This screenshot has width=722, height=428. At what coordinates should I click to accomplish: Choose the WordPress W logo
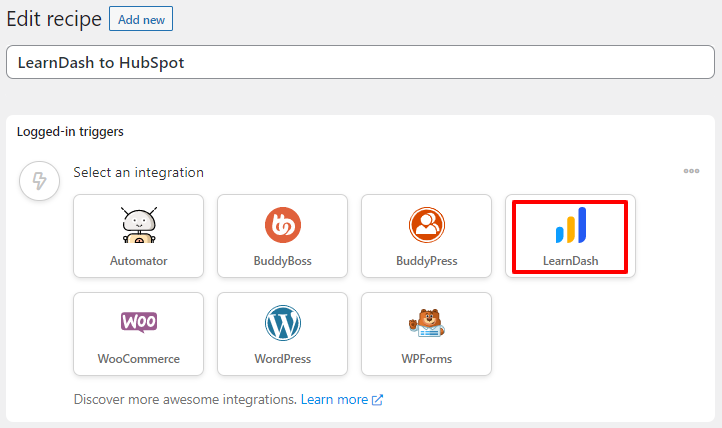(283, 323)
